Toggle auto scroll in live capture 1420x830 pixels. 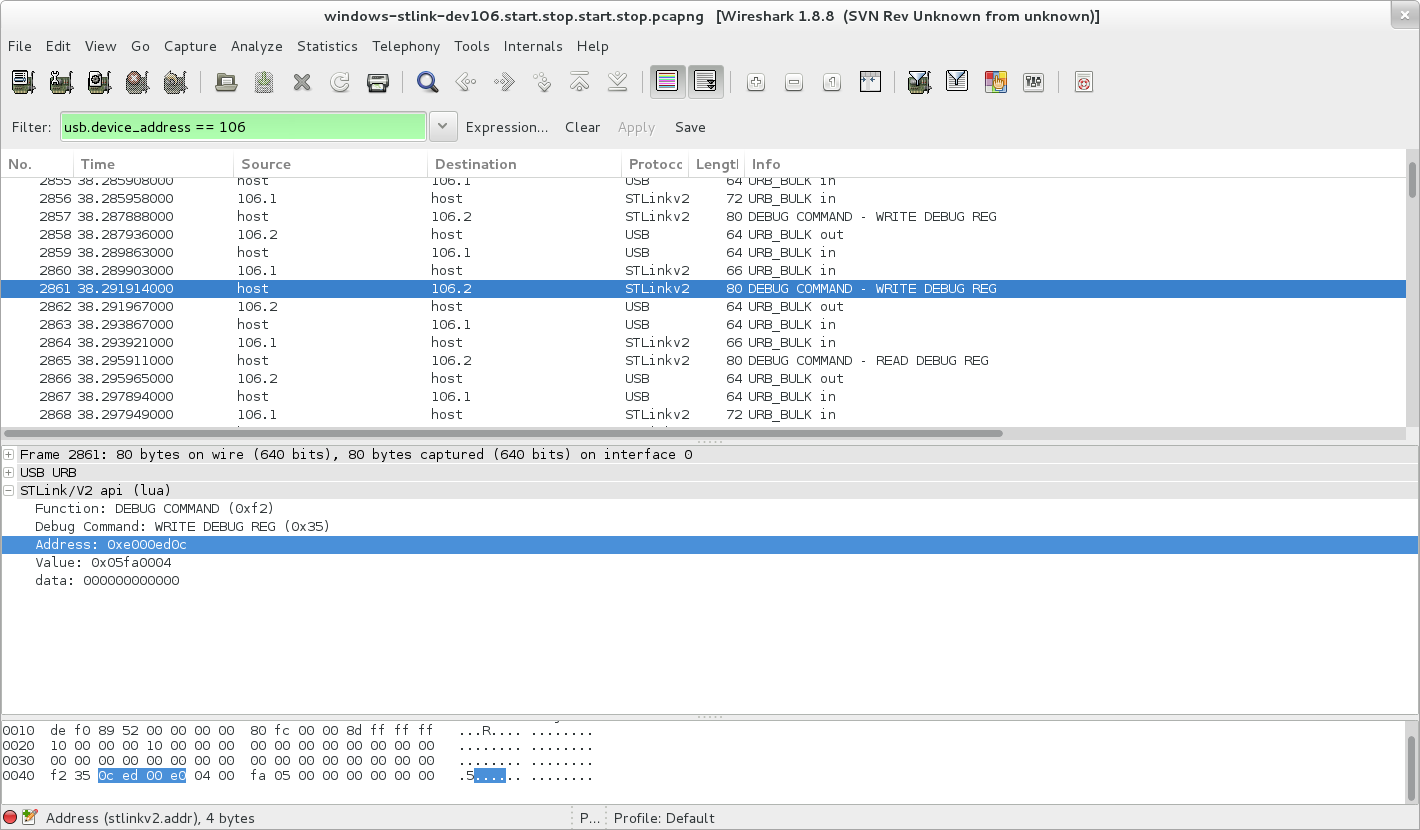click(x=706, y=82)
